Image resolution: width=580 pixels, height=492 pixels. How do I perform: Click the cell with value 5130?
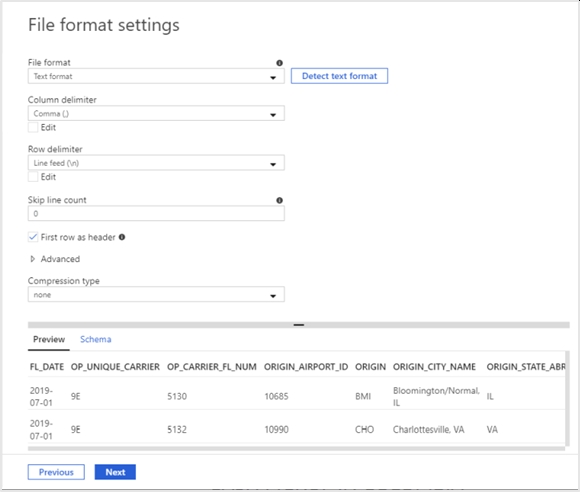click(x=177, y=396)
